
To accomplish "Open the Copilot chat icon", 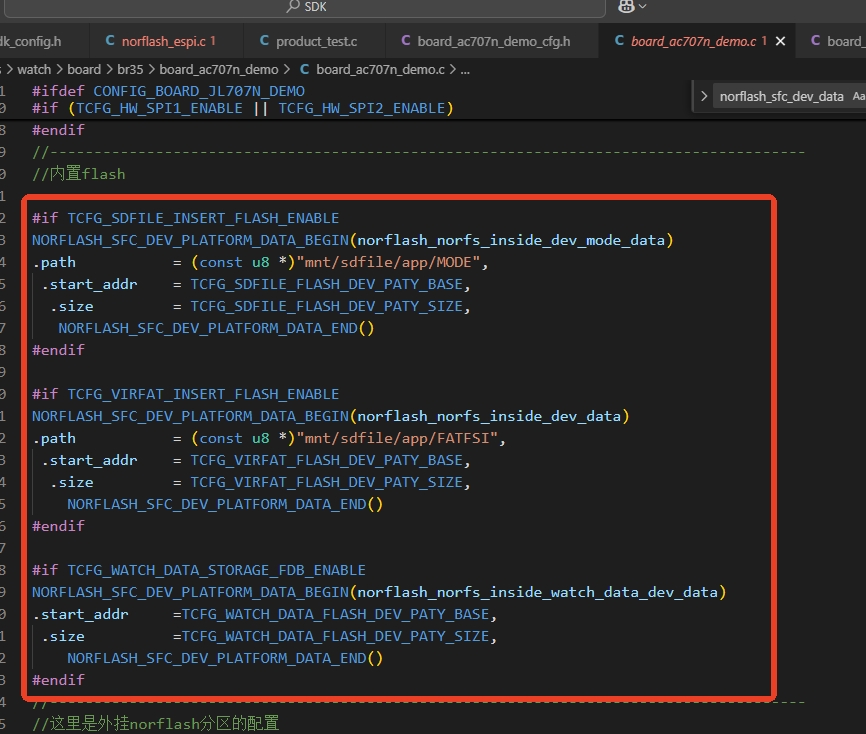I will click(626, 6).
